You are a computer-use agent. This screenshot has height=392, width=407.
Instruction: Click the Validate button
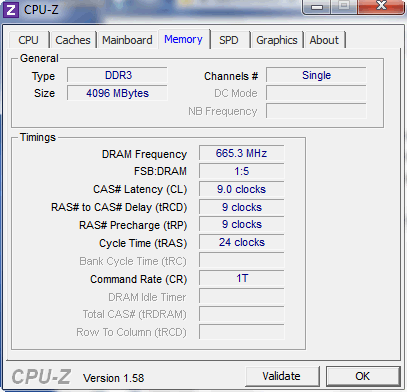click(x=281, y=376)
